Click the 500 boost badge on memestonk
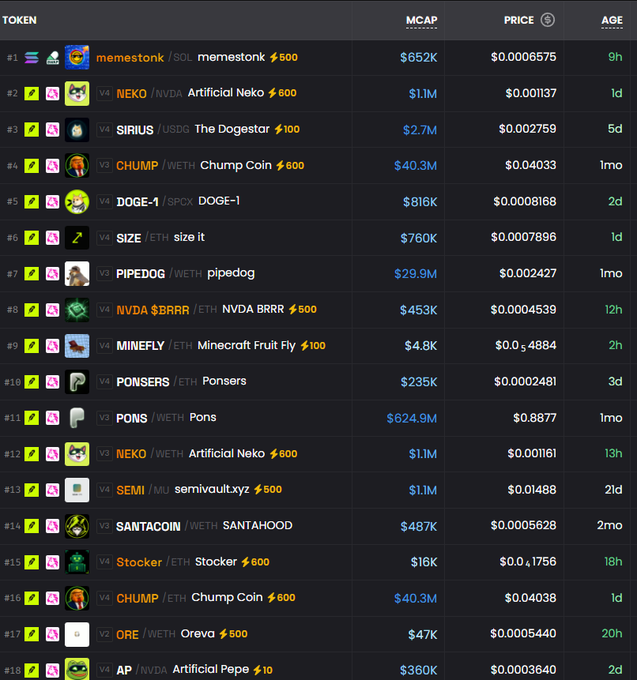Screen dimensions: 637x680 (284, 57)
